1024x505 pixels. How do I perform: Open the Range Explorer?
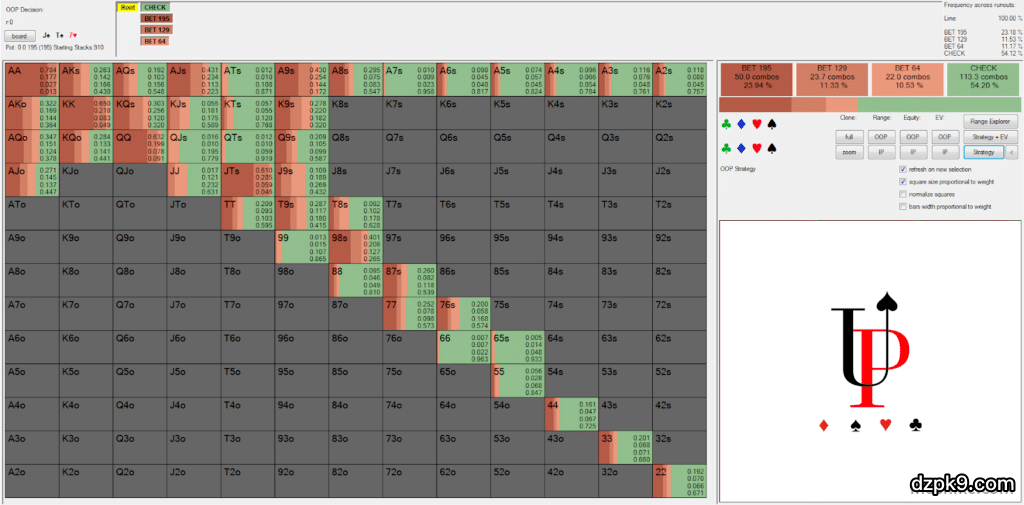coord(983,121)
